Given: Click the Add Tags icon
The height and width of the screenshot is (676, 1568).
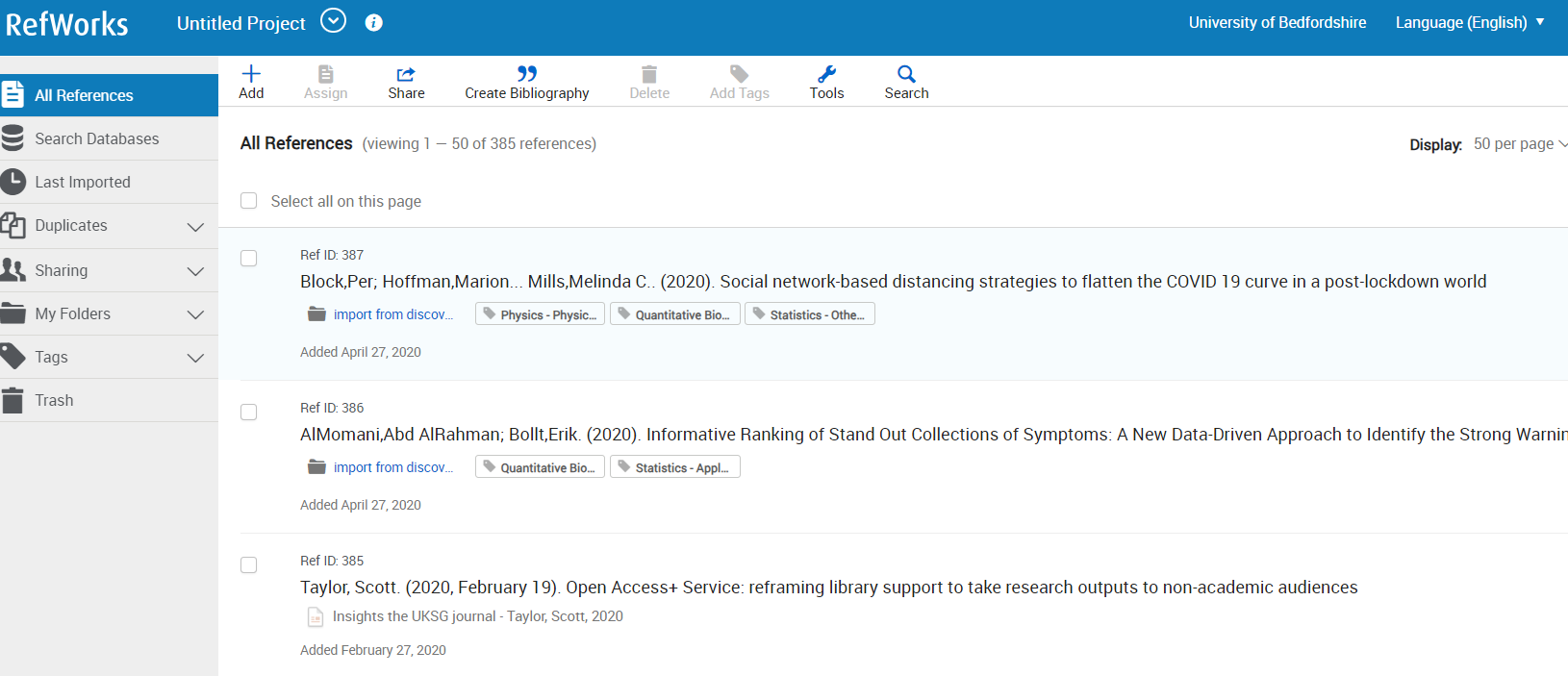Looking at the screenshot, I should point(739,74).
